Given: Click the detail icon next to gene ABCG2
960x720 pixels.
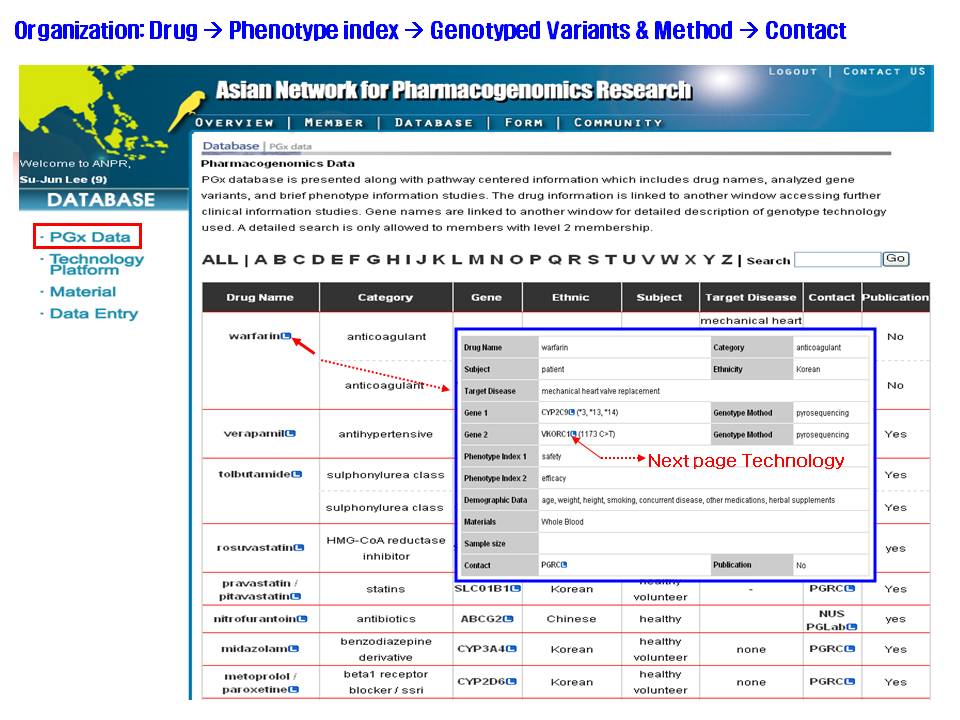Looking at the screenshot, I should 508,619.
